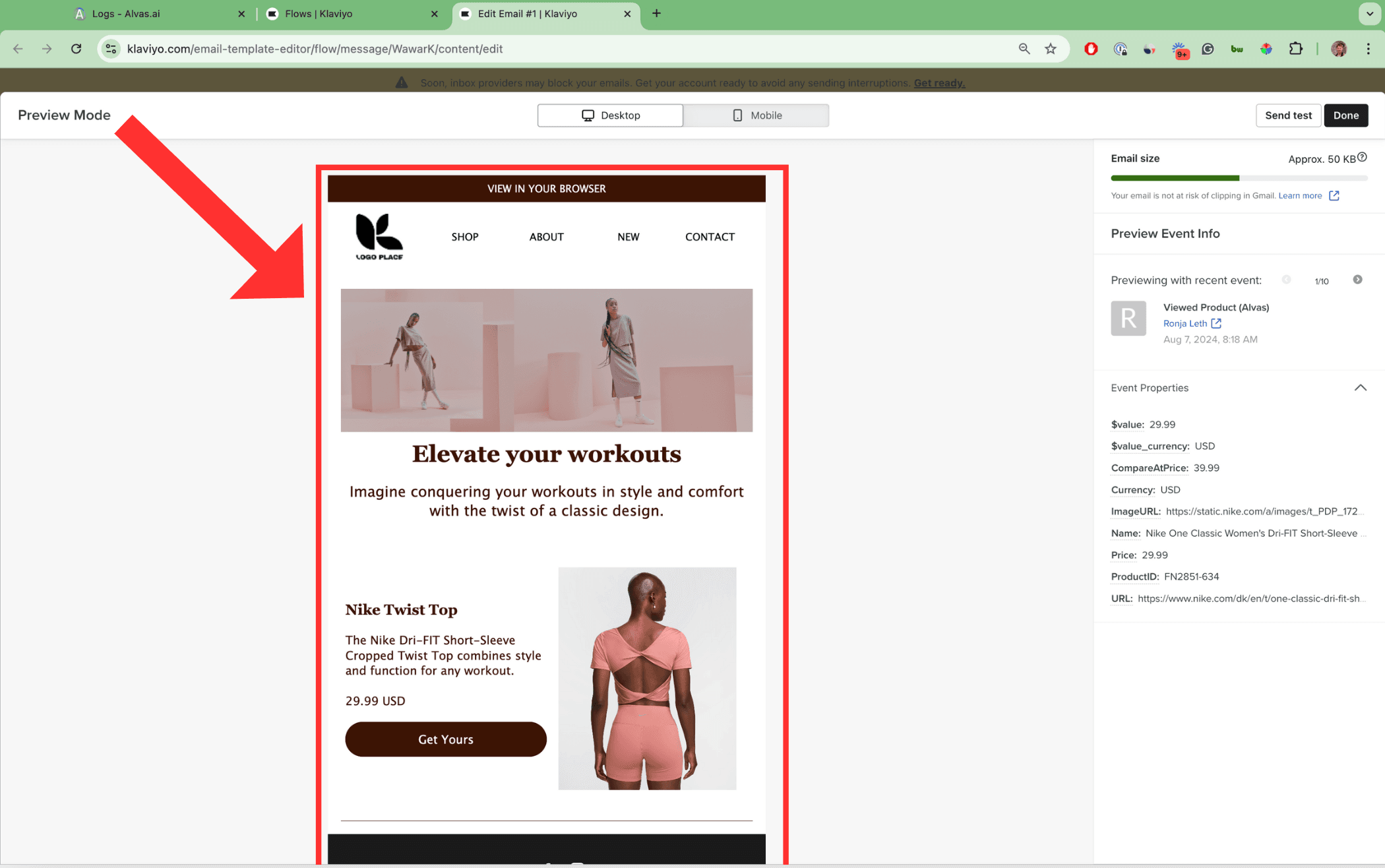Switch to the Logs - Alvas.ai tab
1385x868 pixels.
pyautogui.click(x=158, y=14)
